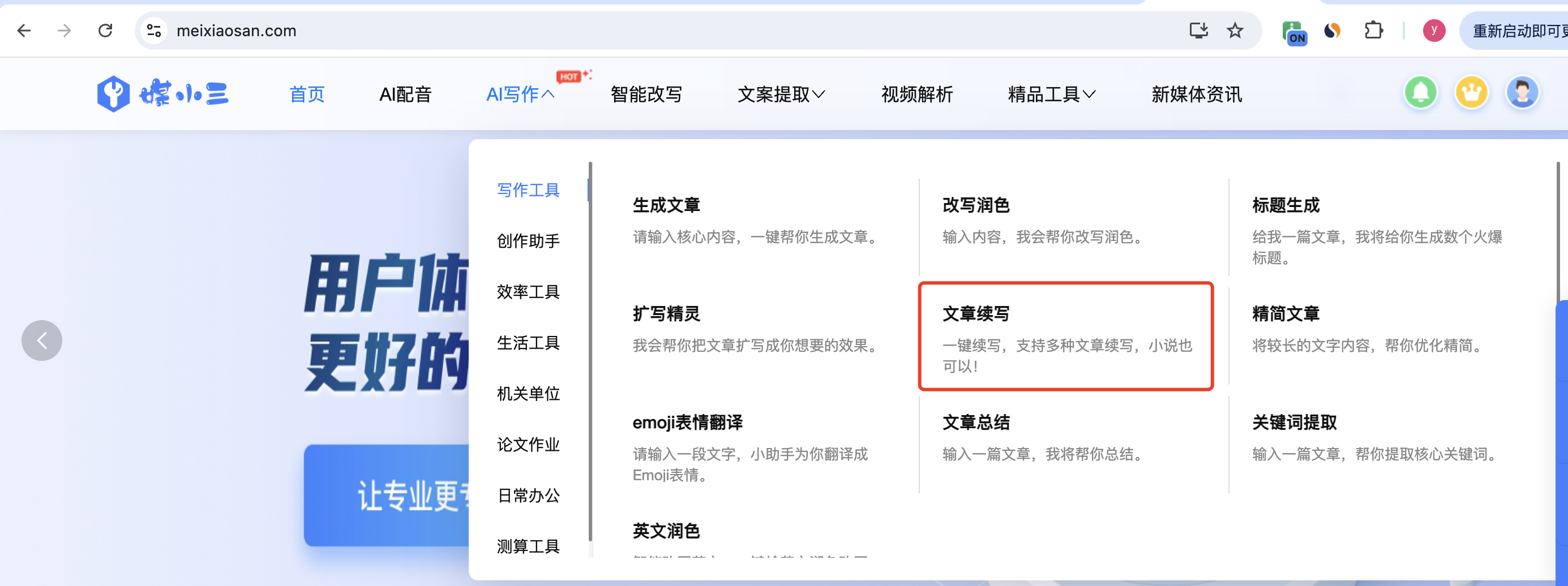Click the category list scrollbar
This screenshot has height=586, width=1568.
coord(590,351)
